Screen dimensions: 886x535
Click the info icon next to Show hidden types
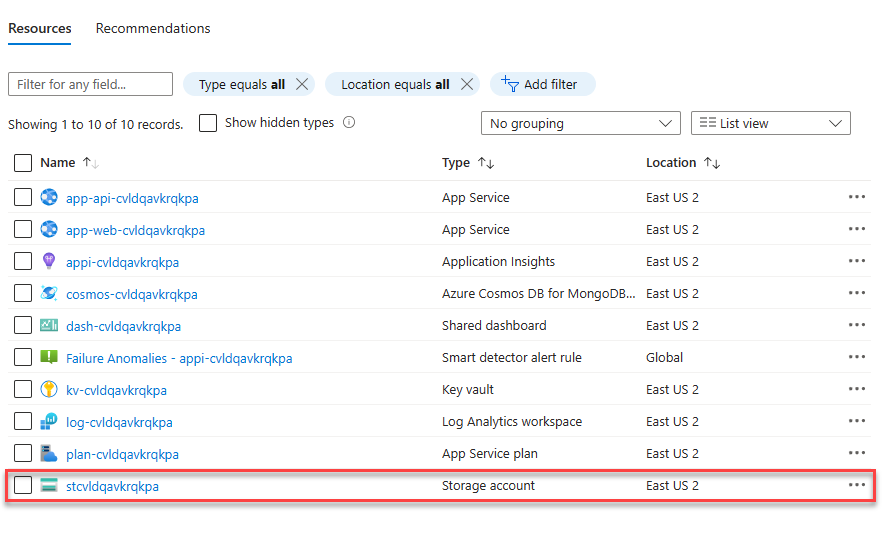(349, 123)
